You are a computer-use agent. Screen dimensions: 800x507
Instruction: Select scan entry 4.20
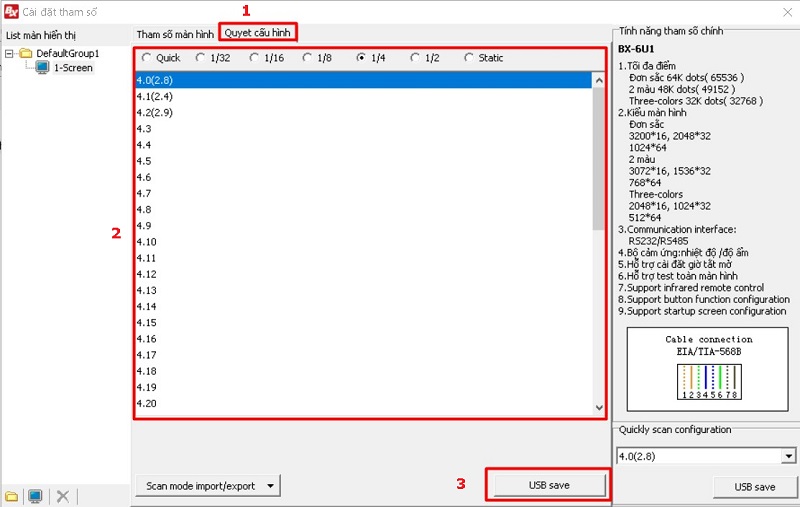[363, 403]
